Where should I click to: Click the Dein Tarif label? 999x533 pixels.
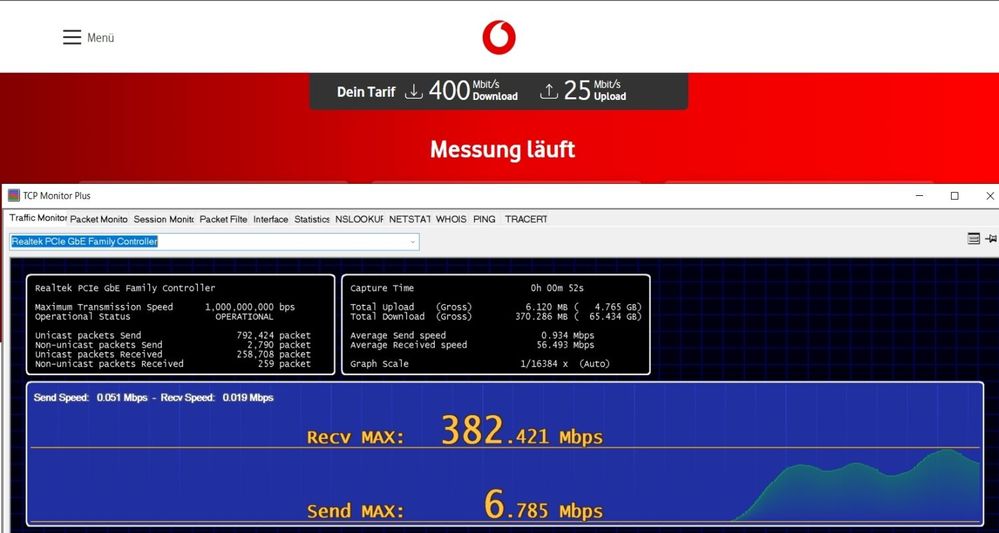366,92
